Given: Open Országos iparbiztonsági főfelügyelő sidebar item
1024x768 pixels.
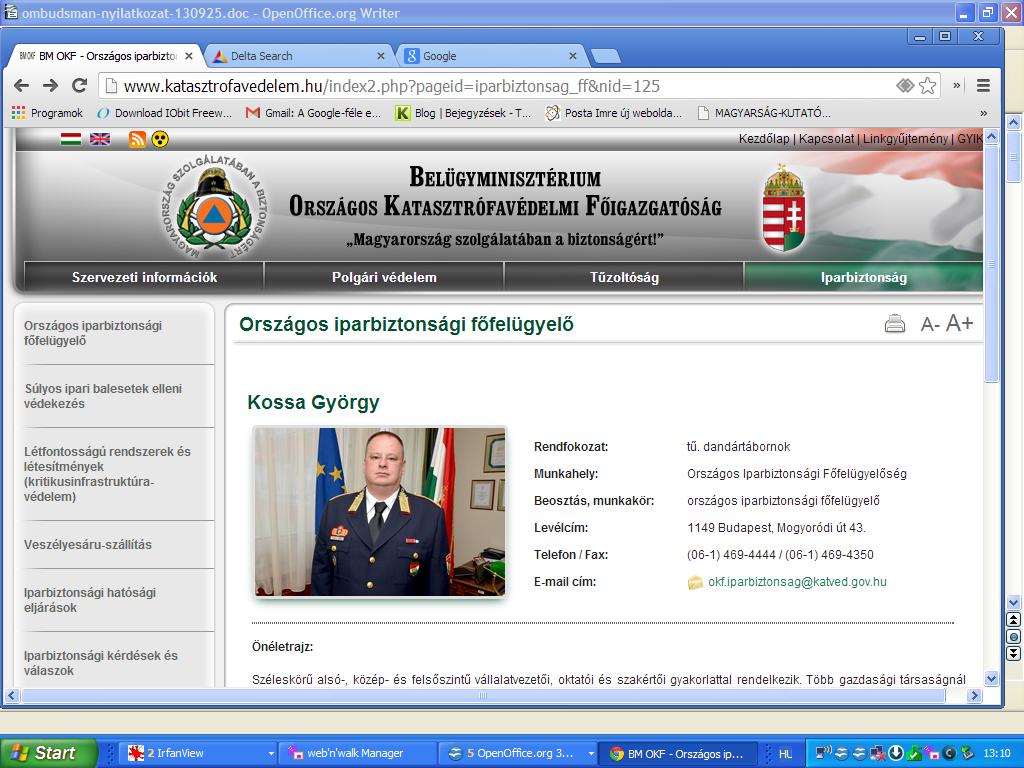Looking at the screenshot, I should point(93,333).
